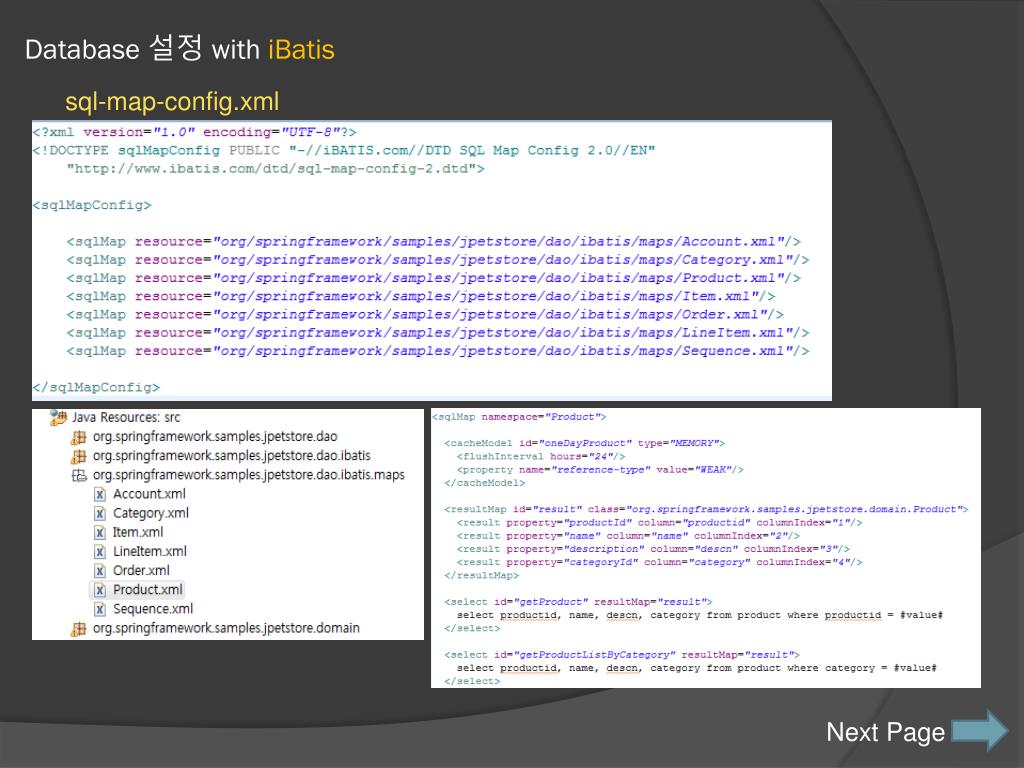
Task: Select org.springframework.samples.jpetstore.domain package label
Action: pyautogui.click(x=226, y=628)
